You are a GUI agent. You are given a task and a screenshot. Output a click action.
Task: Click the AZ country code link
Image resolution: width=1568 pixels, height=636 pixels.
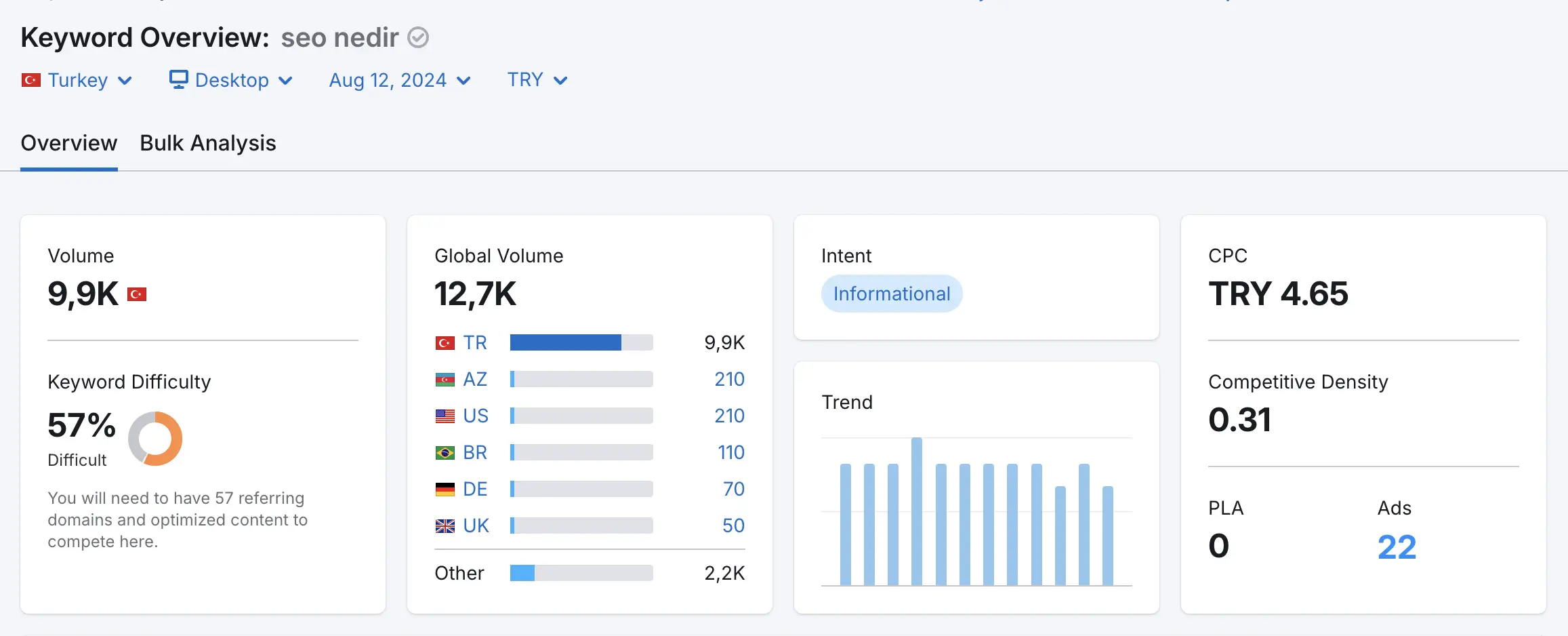[x=475, y=380]
